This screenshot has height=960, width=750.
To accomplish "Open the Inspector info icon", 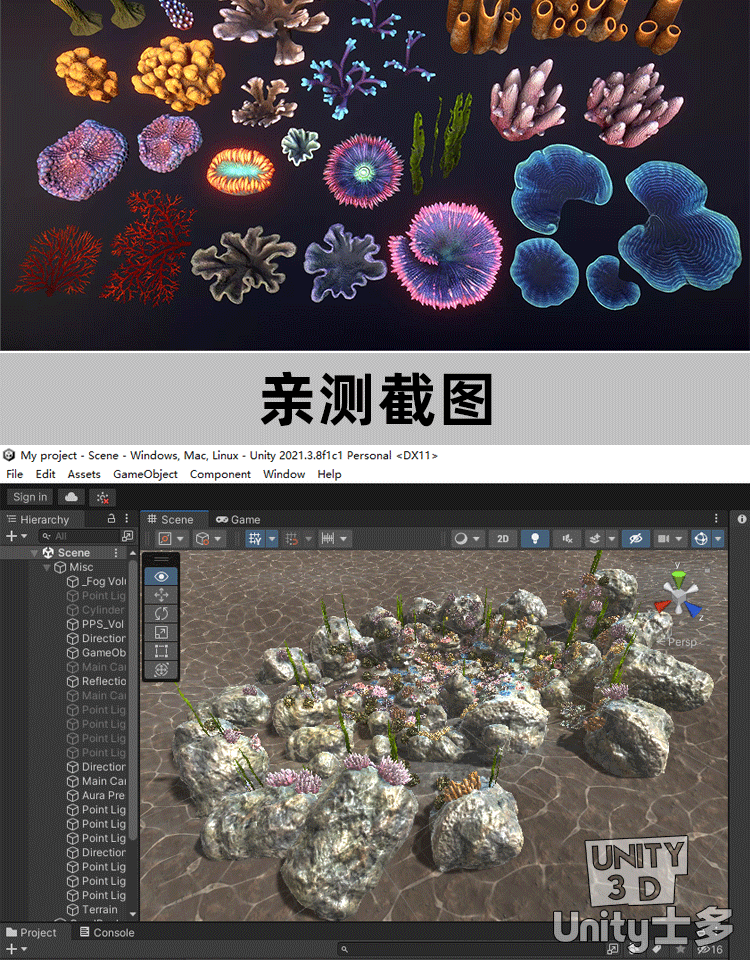I will [x=742, y=519].
